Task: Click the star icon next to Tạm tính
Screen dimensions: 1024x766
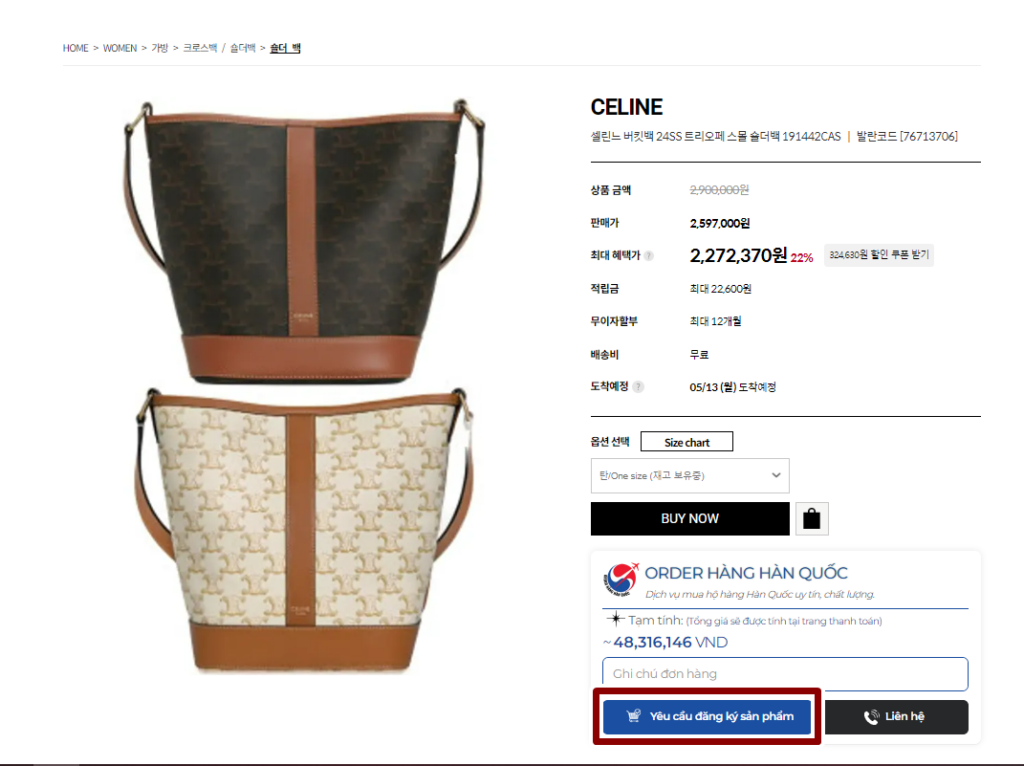Action: pyautogui.click(x=615, y=619)
